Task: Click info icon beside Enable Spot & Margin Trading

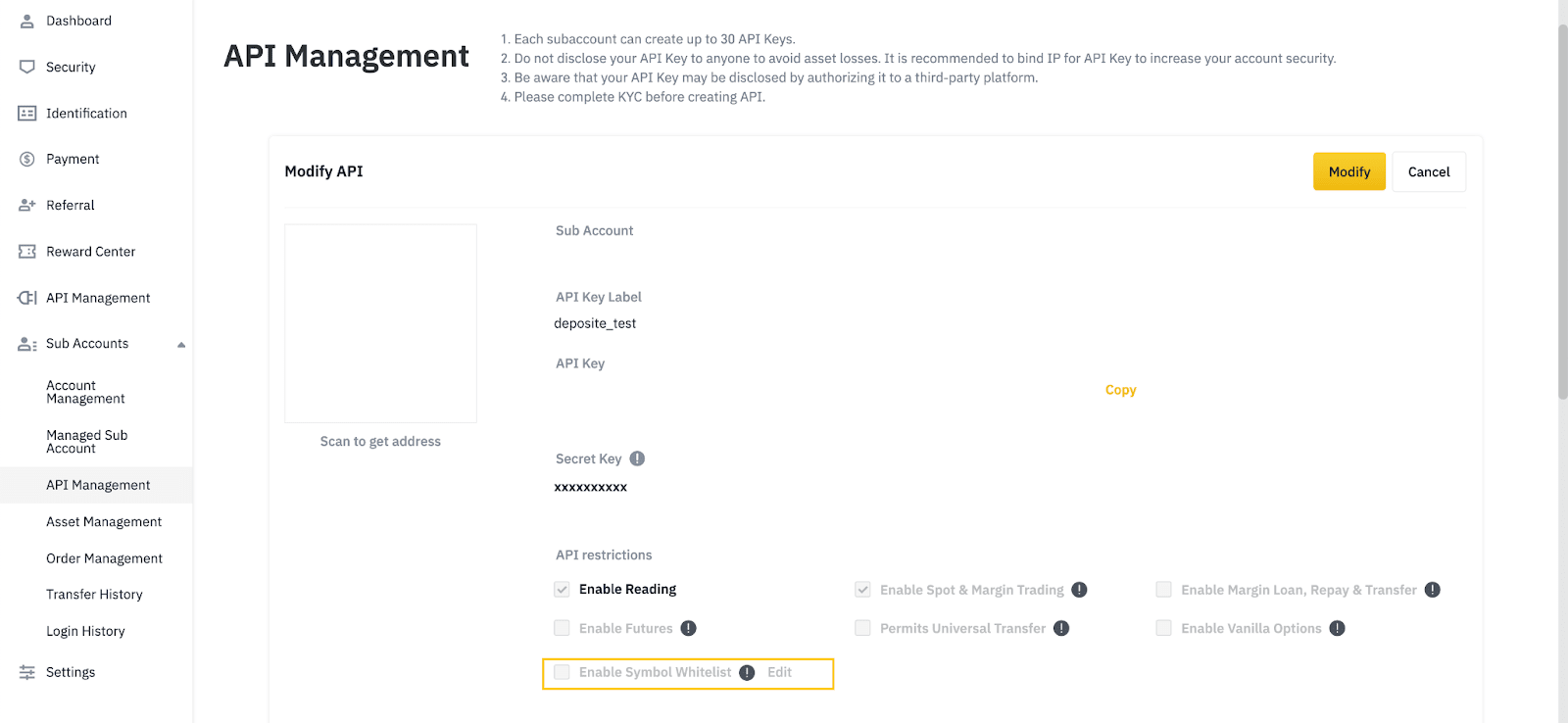Action: 1079,590
